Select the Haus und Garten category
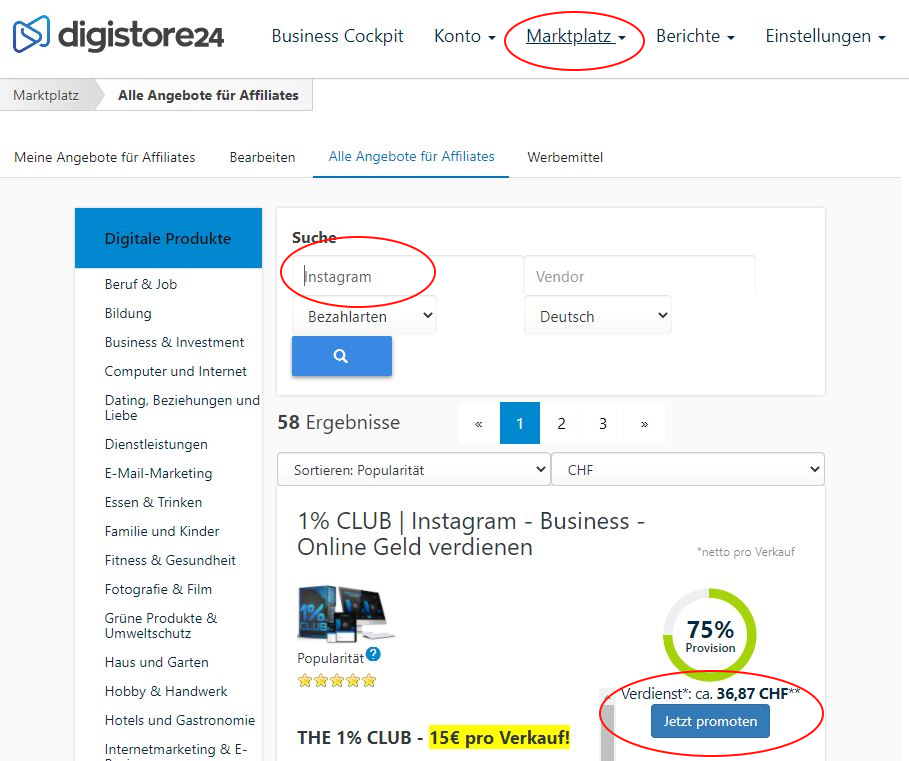The image size is (909, 761). (157, 662)
